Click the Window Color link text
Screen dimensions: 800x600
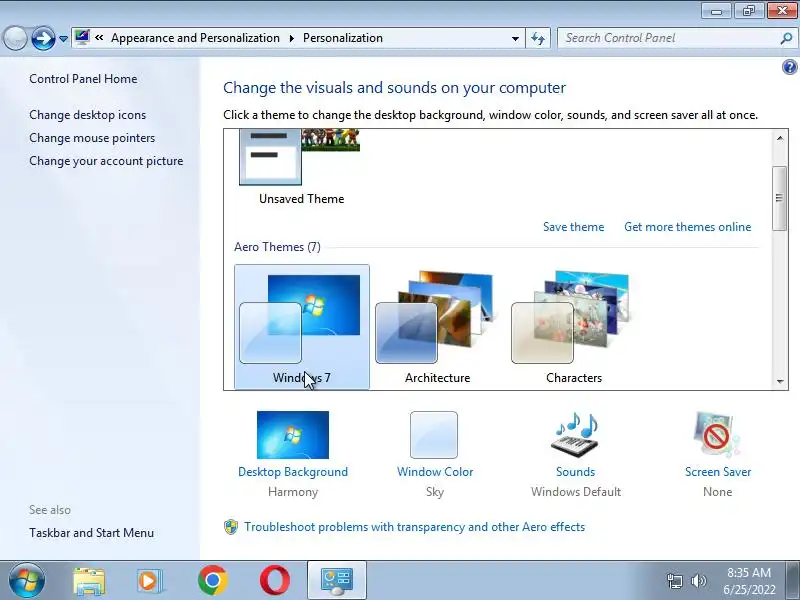pyautogui.click(x=435, y=472)
